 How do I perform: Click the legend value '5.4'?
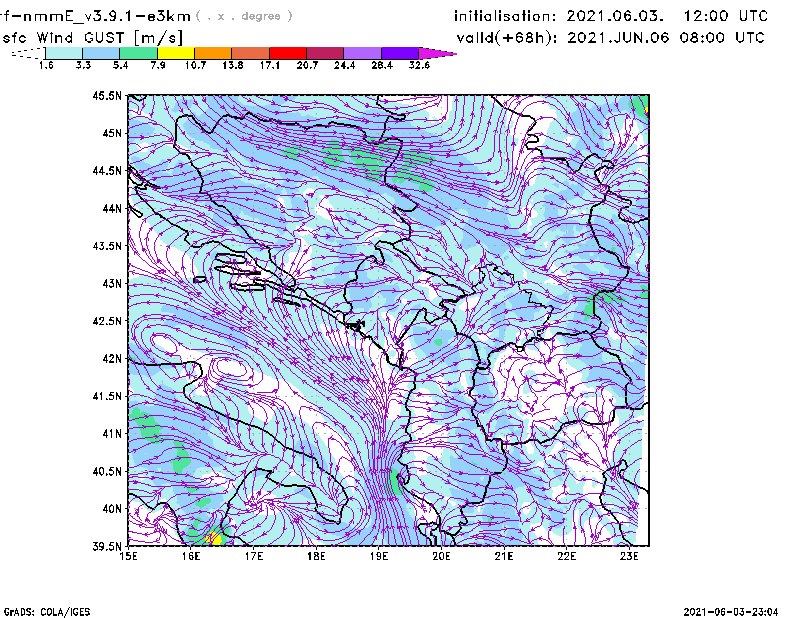click(x=120, y=65)
